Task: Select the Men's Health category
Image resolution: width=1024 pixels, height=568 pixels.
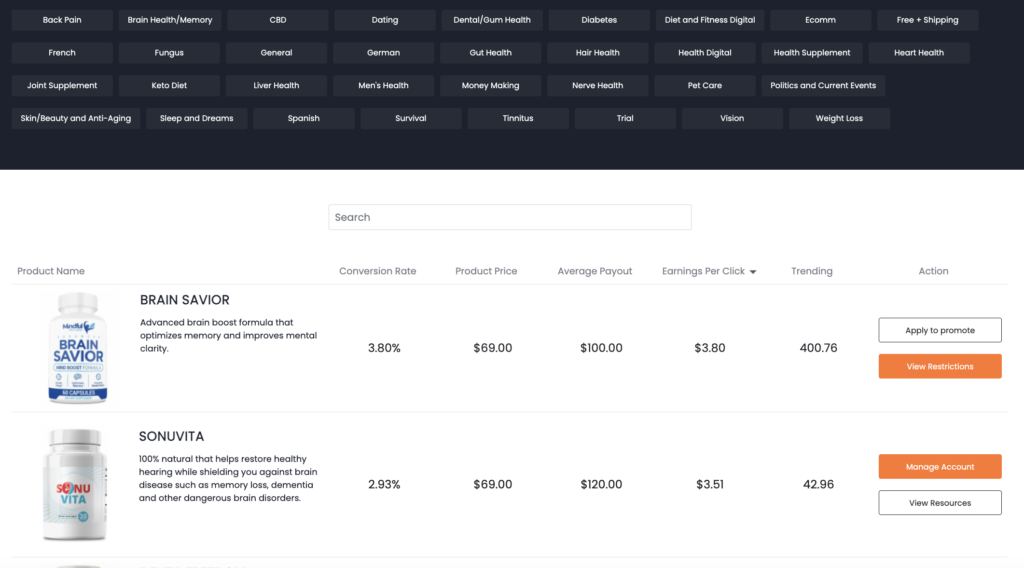Action: (x=383, y=86)
